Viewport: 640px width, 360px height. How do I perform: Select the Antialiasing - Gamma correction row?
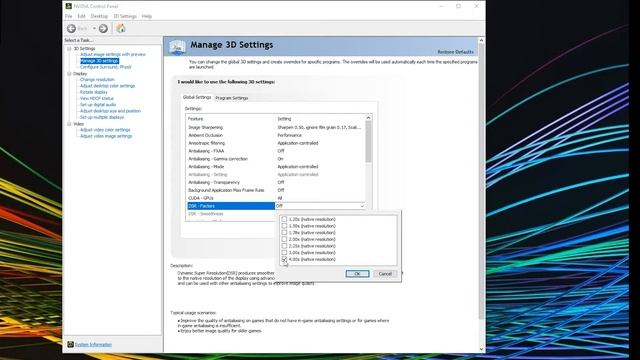coord(276,159)
